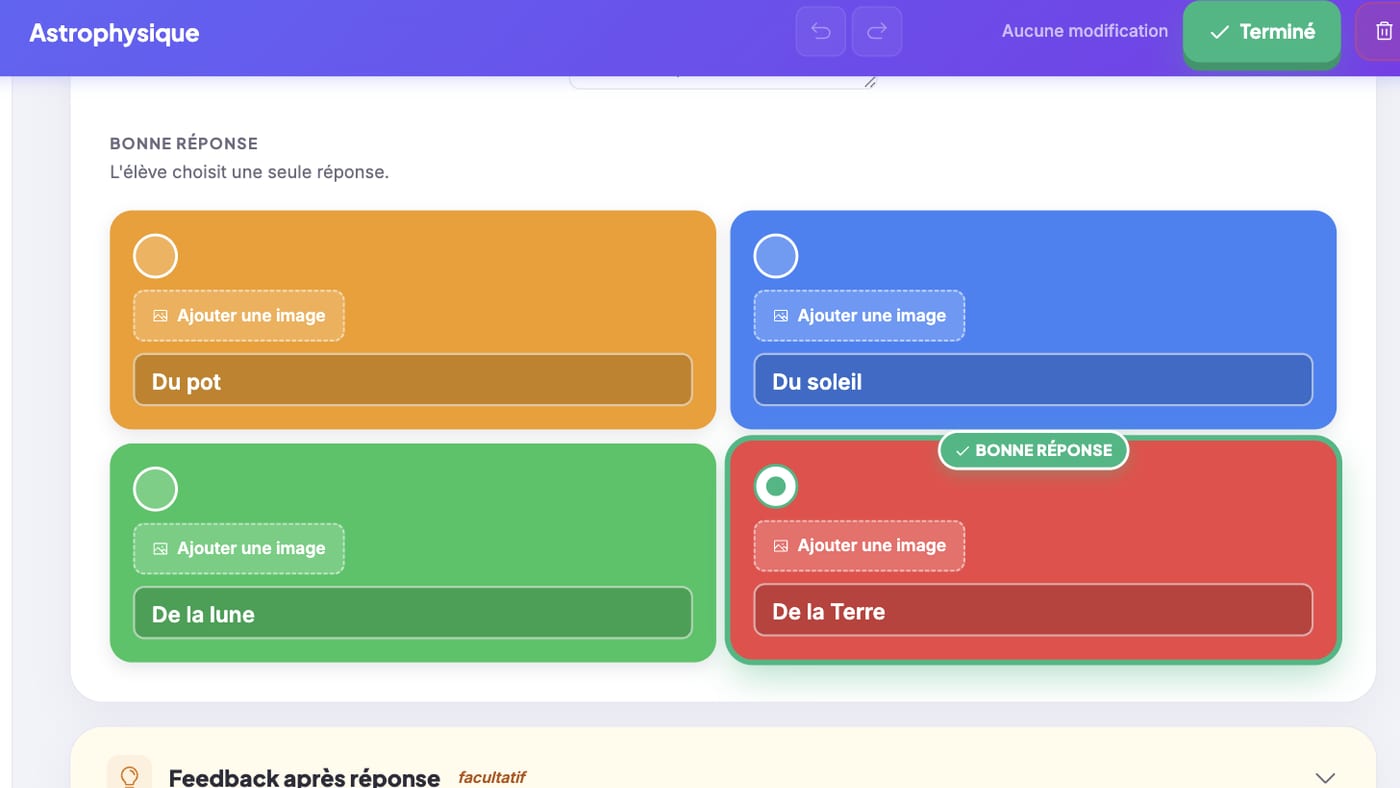Add an image to "Du pot" answer

(x=239, y=315)
